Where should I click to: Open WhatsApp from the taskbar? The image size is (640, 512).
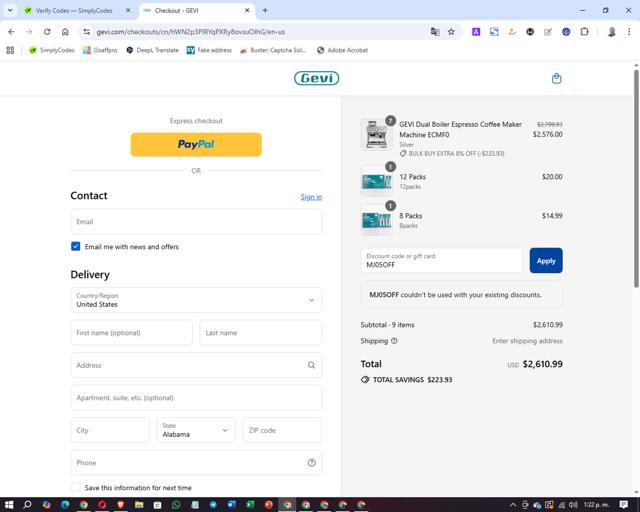[176, 505]
